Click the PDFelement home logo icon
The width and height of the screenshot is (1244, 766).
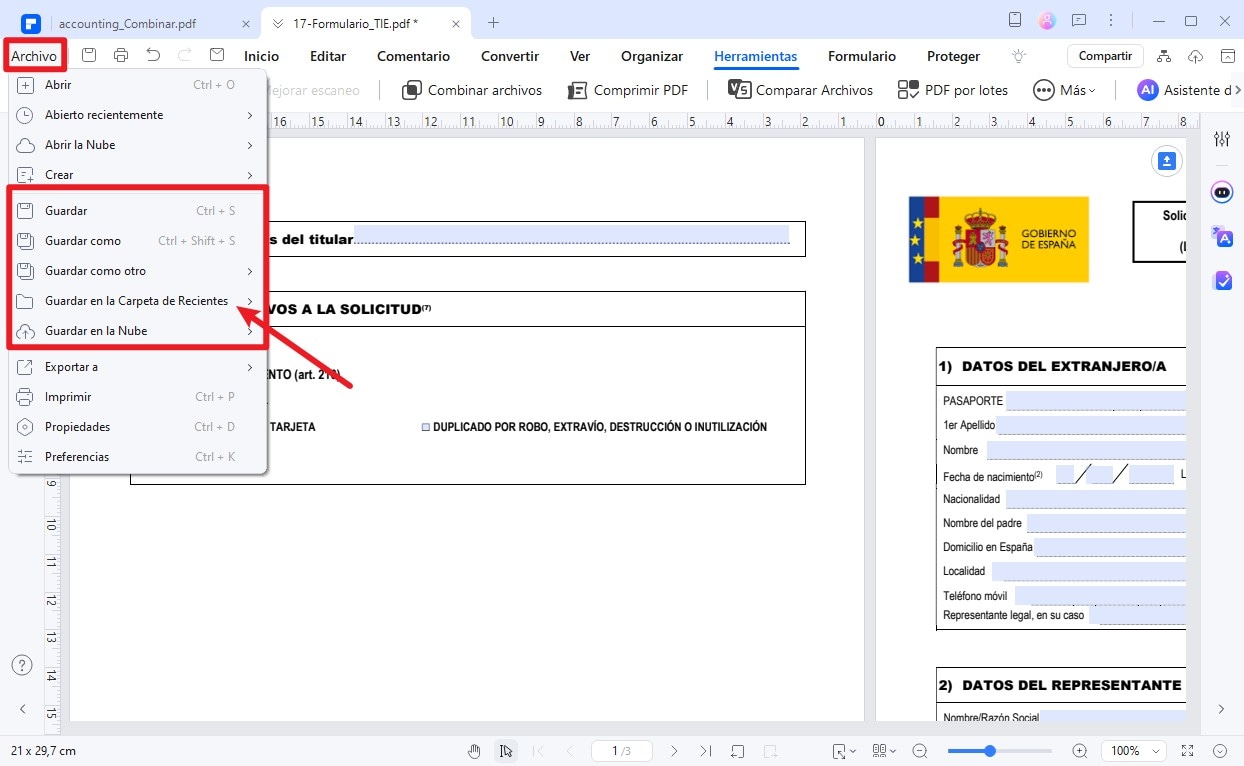tap(29, 22)
